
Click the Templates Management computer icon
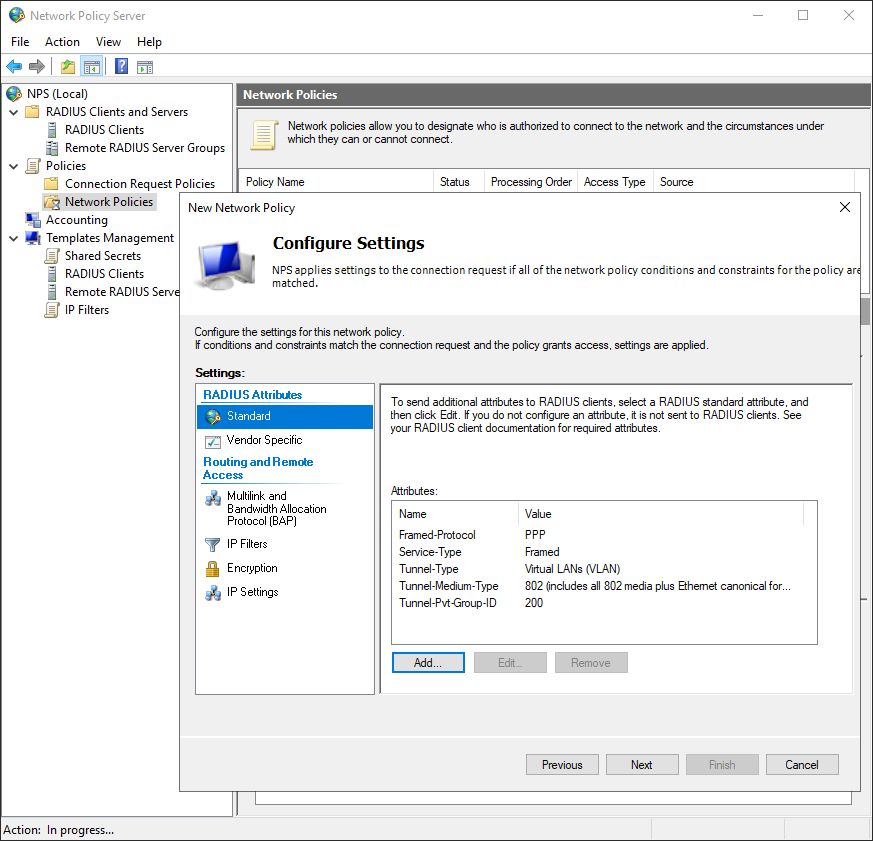tap(33, 238)
